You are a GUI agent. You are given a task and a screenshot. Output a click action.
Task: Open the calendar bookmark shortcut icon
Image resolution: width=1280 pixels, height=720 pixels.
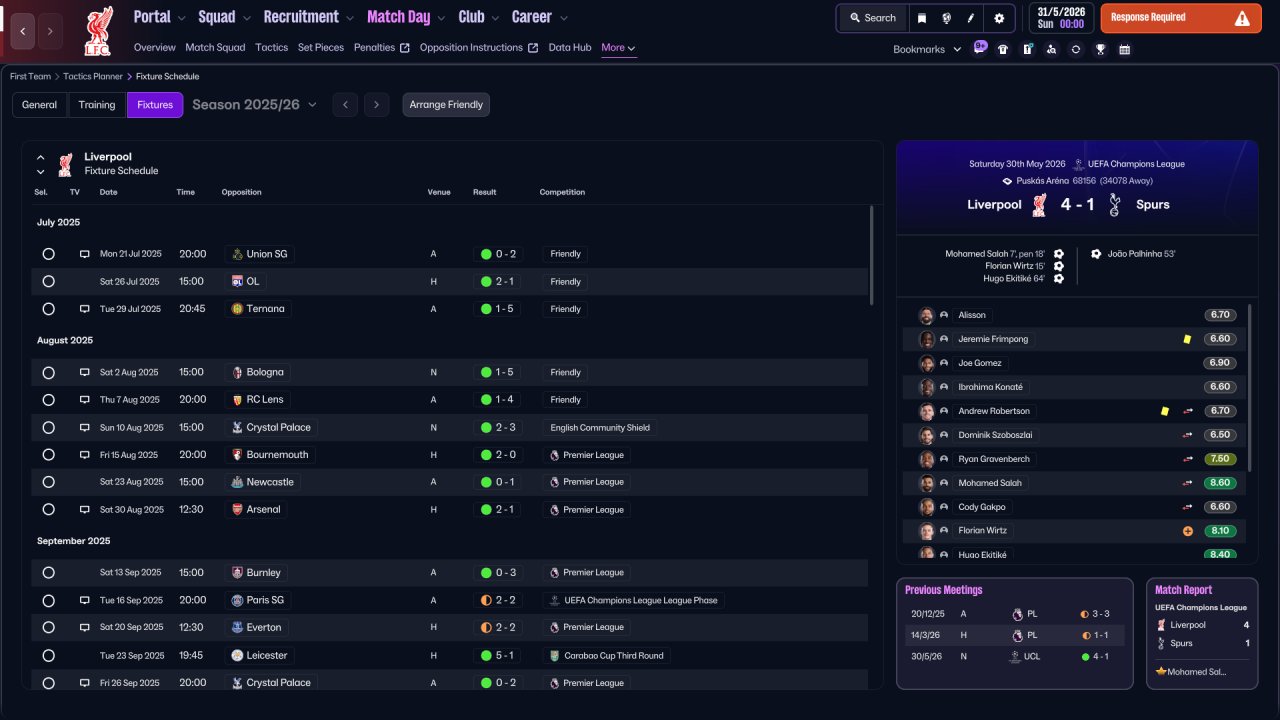(1124, 49)
